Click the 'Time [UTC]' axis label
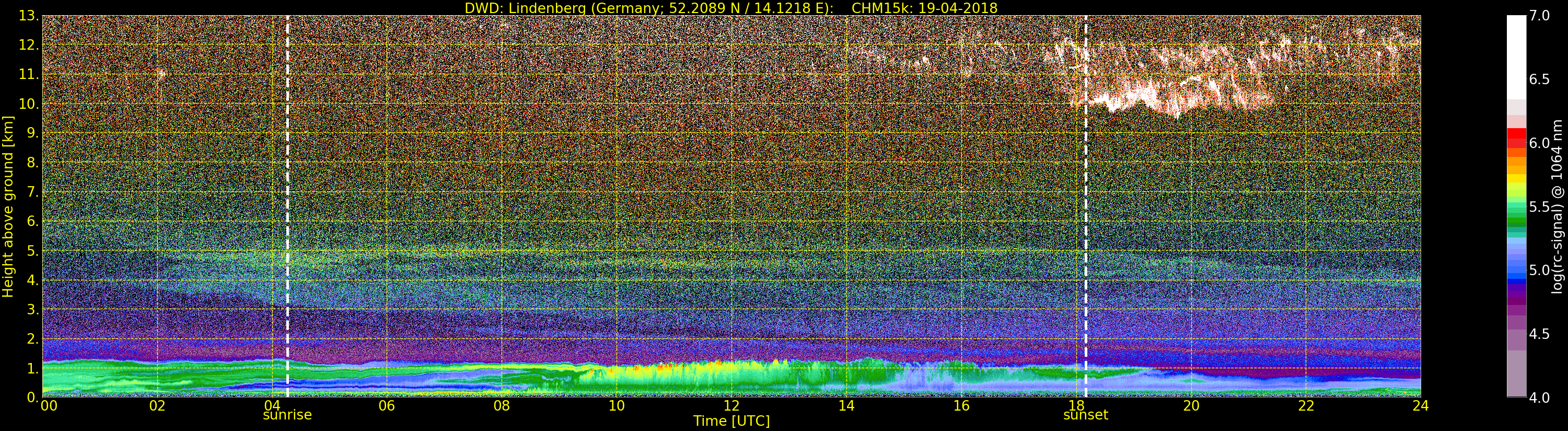Image resolution: width=1568 pixels, height=431 pixels. coord(731,421)
